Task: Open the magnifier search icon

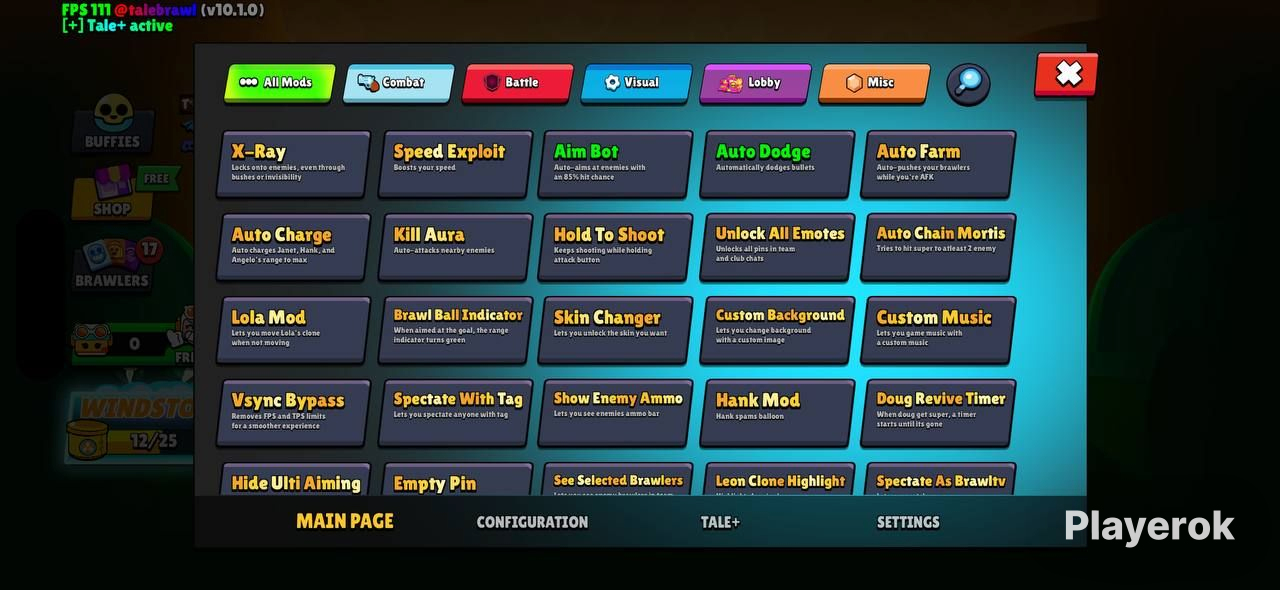Action: 968,84
